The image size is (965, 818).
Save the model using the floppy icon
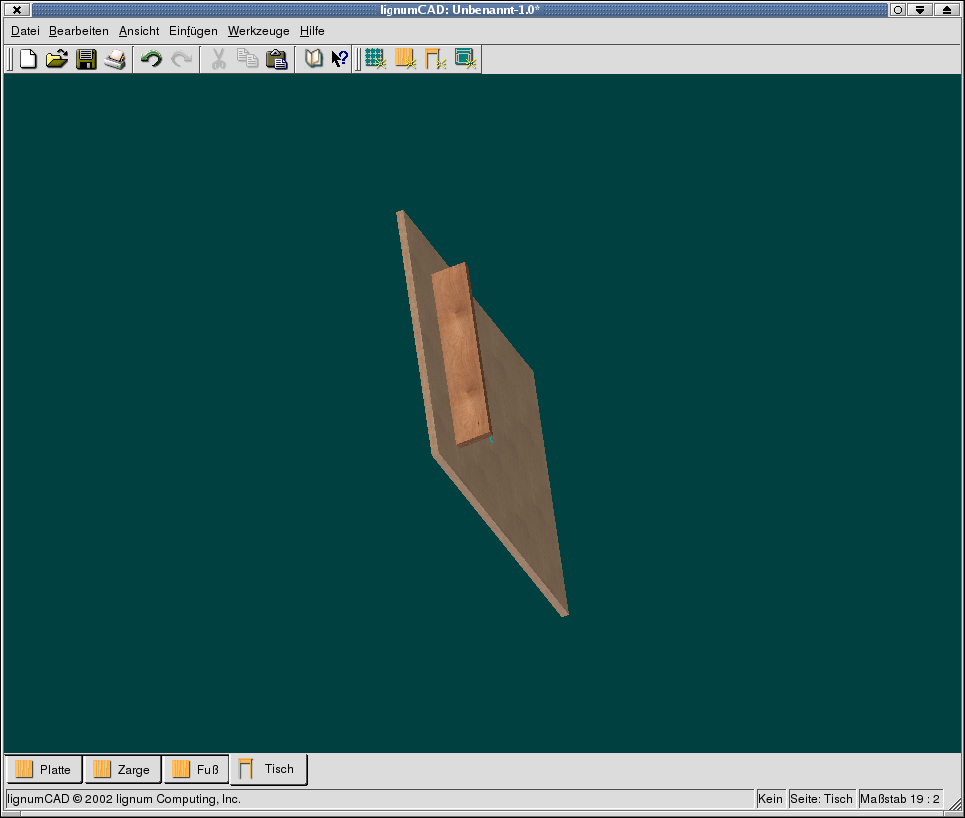pos(86,59)
